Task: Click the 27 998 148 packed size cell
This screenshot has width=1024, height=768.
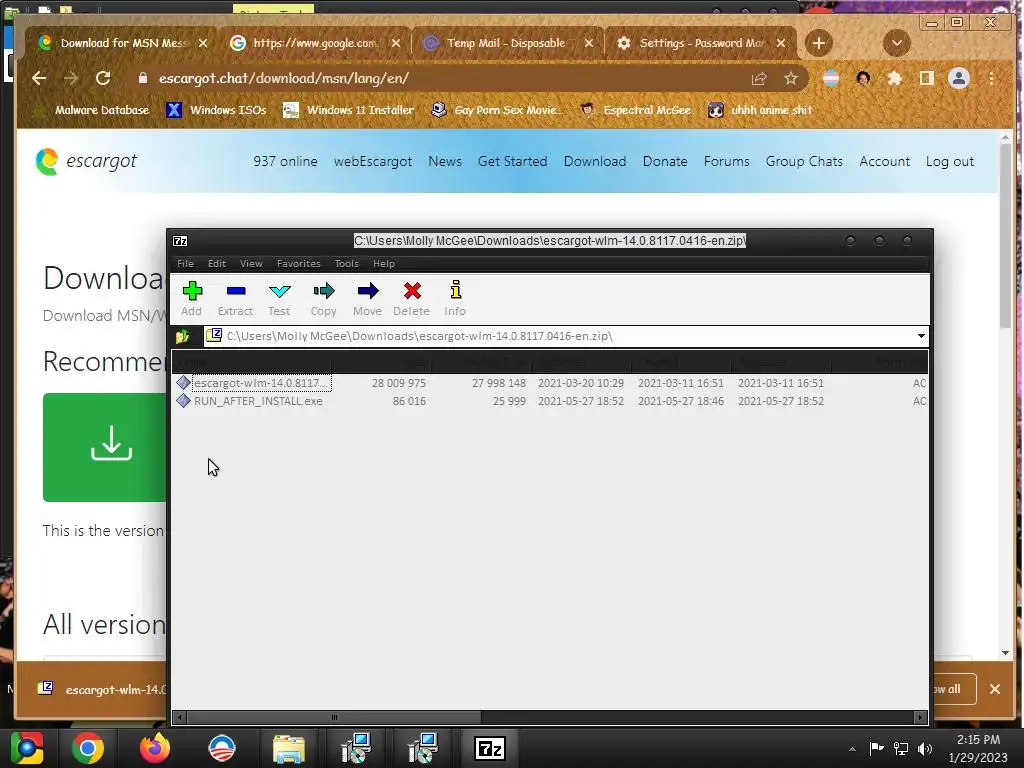Action: click(x=498, y=383)
